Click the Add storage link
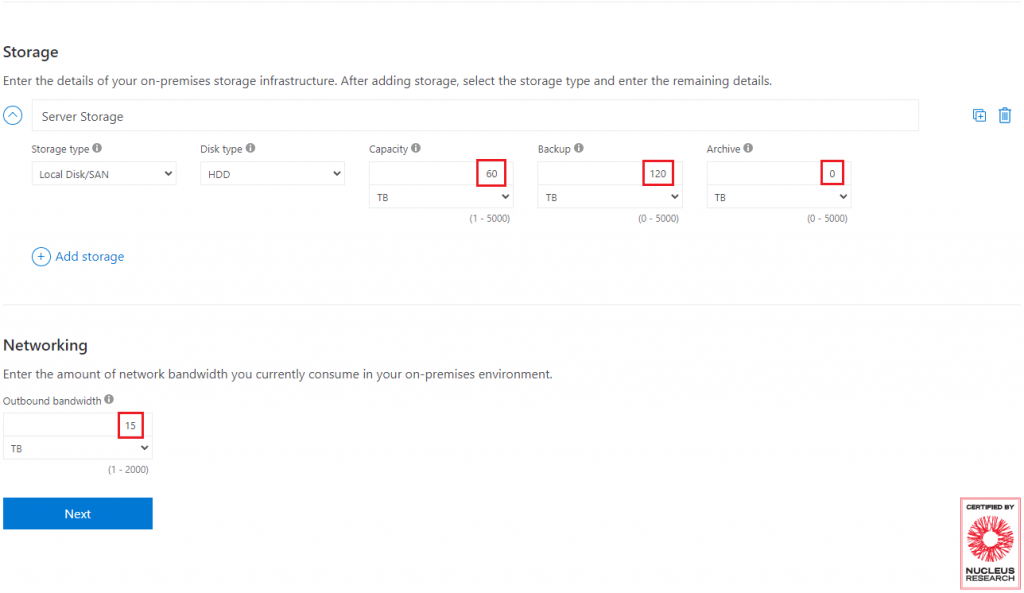Viewport: 1024px width, 593px height. (89, 257)
